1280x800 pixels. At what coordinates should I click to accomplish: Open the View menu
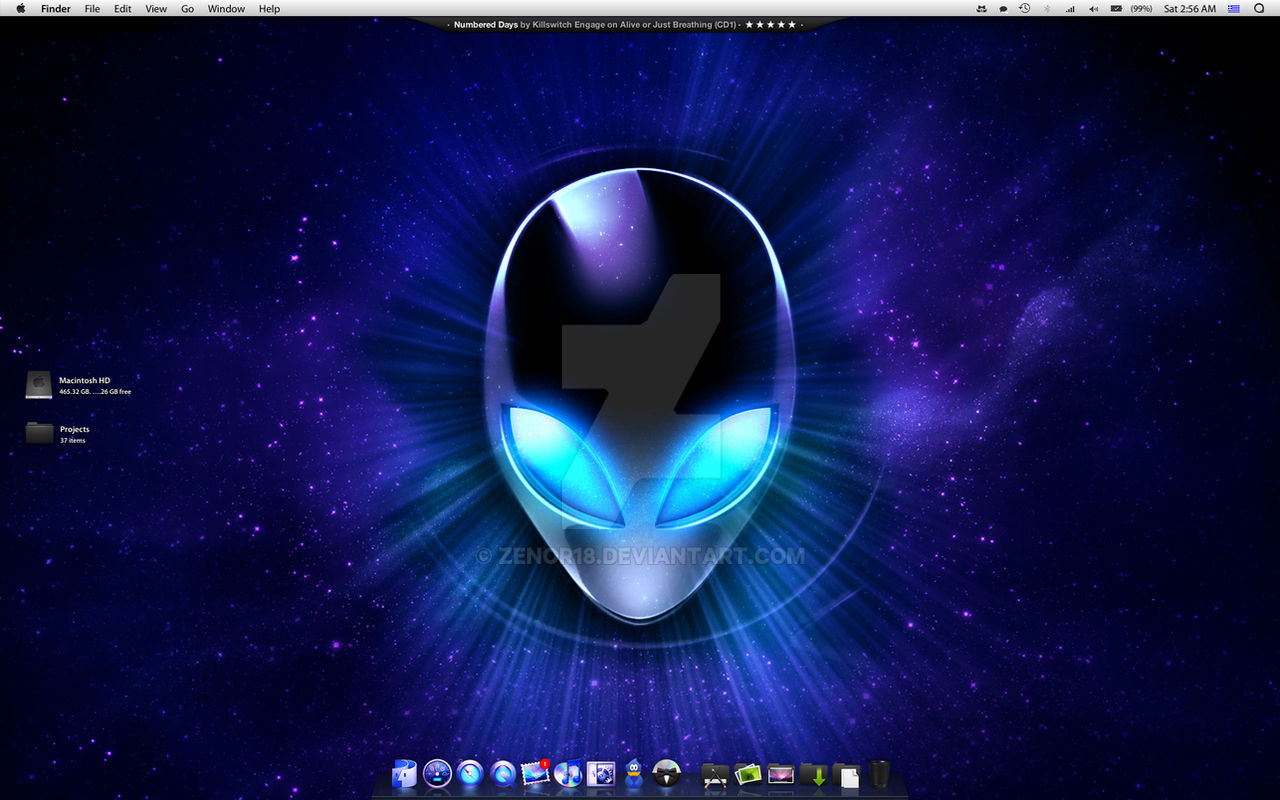point(156,9)
